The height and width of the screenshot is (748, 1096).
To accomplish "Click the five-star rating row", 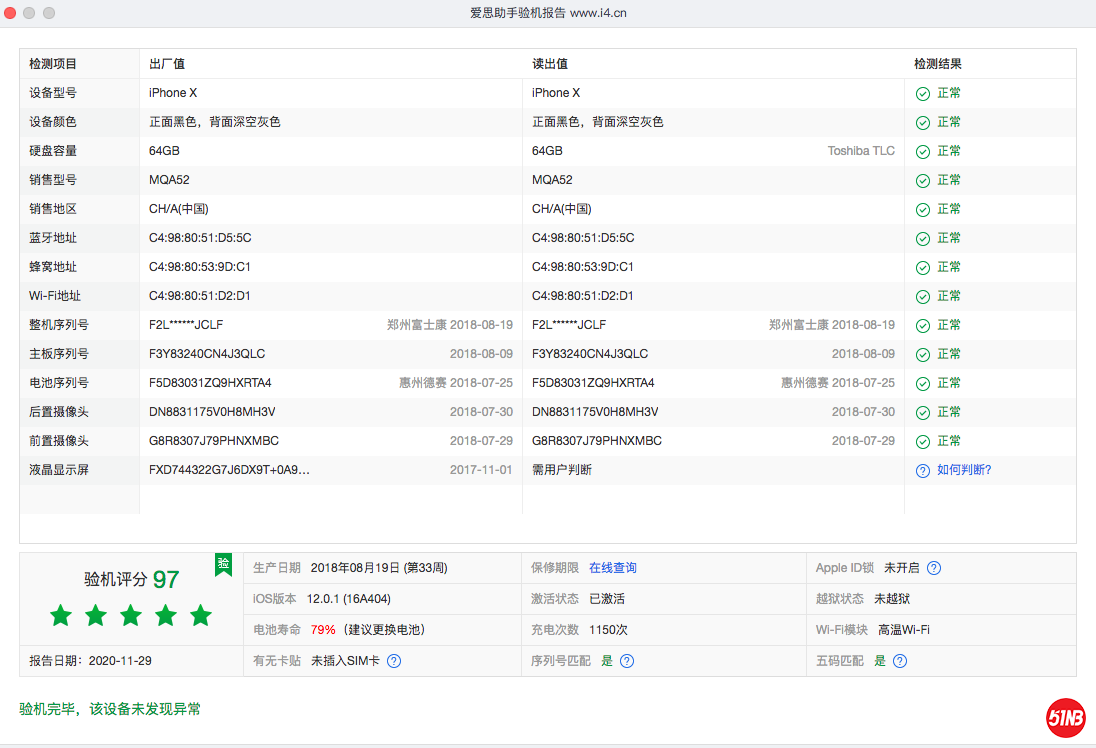I will 131,615.
